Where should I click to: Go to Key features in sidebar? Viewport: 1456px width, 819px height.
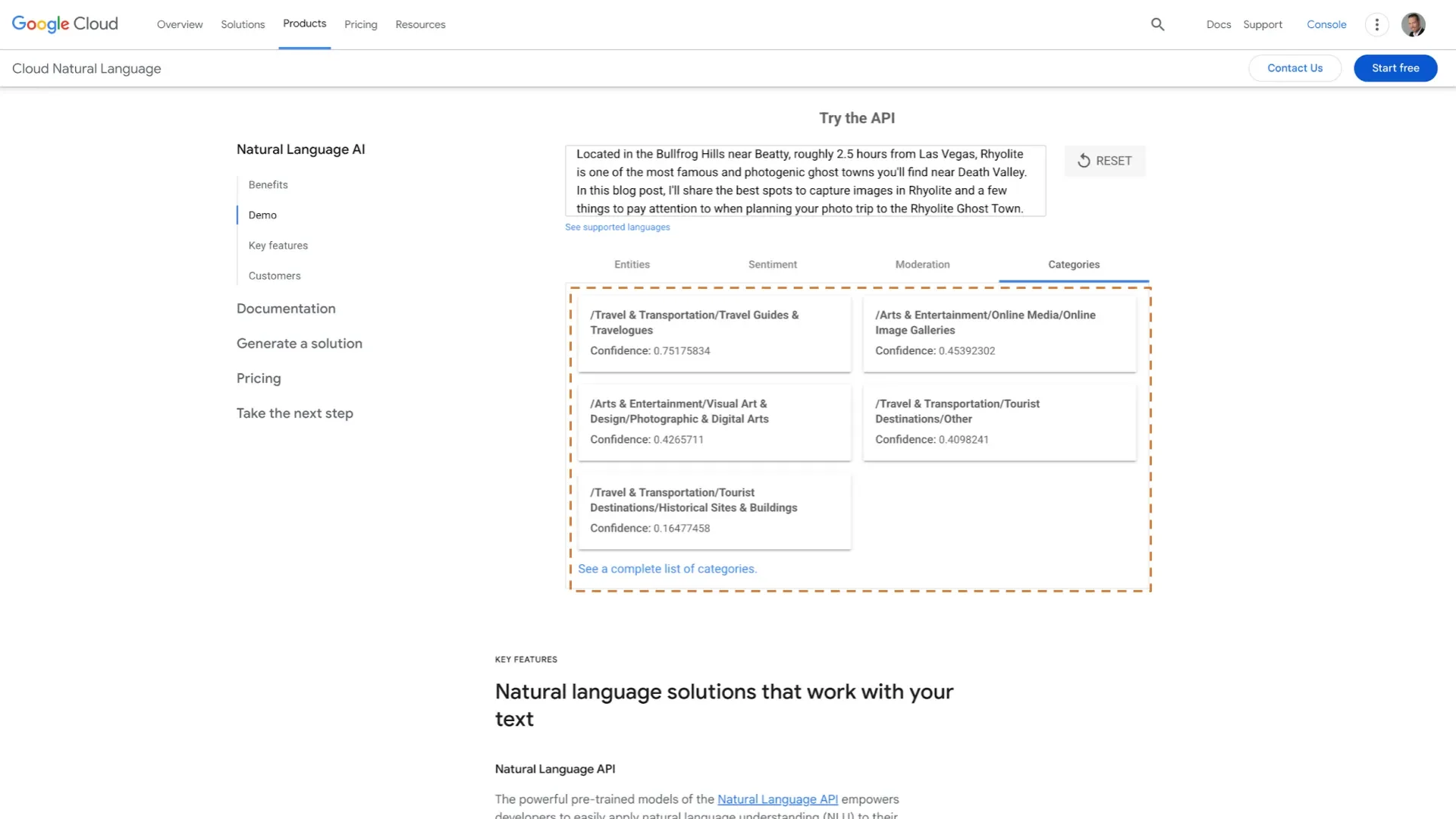[x=278, y=246]
